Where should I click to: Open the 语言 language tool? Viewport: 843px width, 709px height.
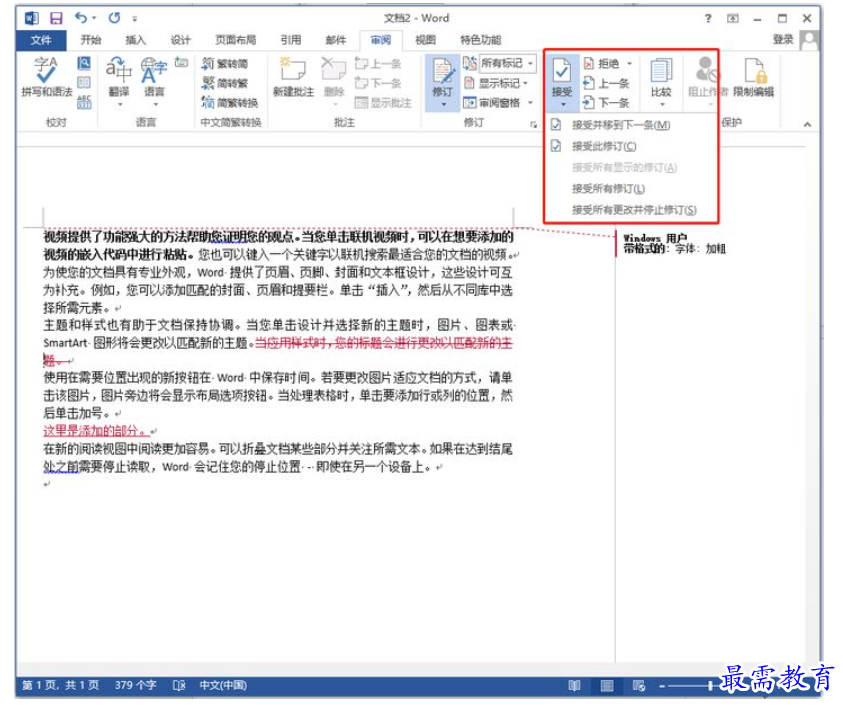[x=154, y=77]
